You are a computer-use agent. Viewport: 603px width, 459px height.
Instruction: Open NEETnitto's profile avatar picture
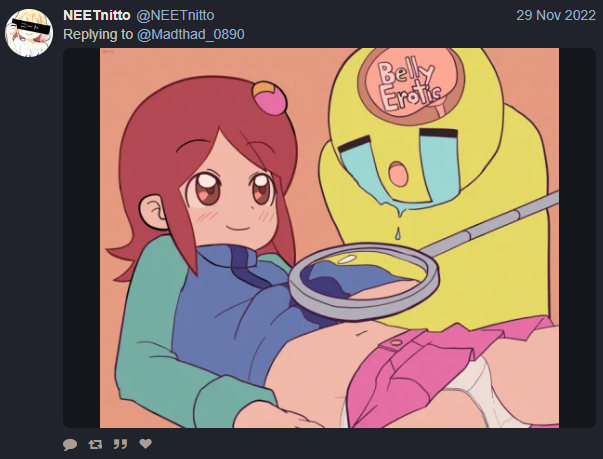pos(29,33)
